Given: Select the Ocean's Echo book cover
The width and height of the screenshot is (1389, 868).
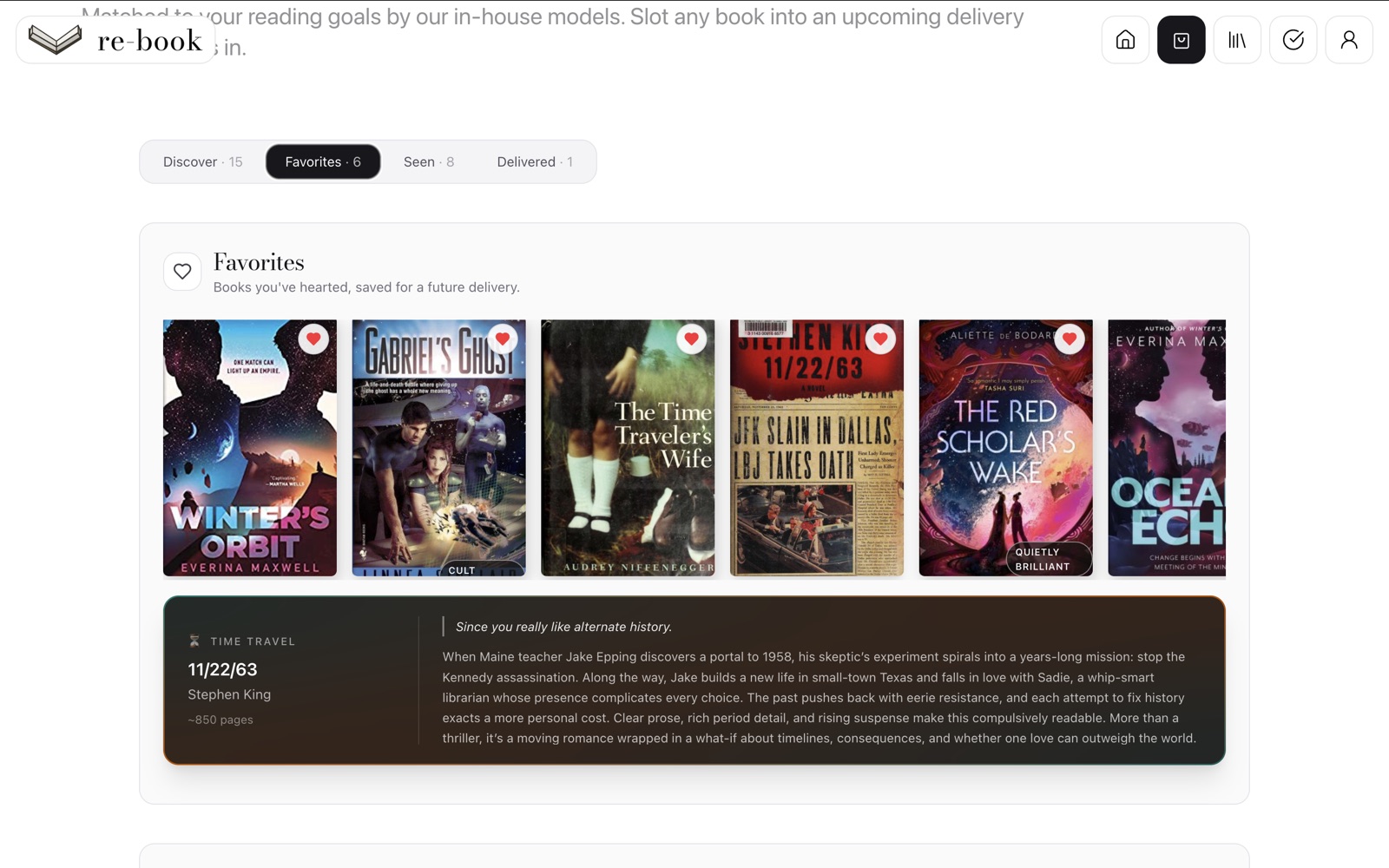Looking at the screenshot, I should [1167, 448].
